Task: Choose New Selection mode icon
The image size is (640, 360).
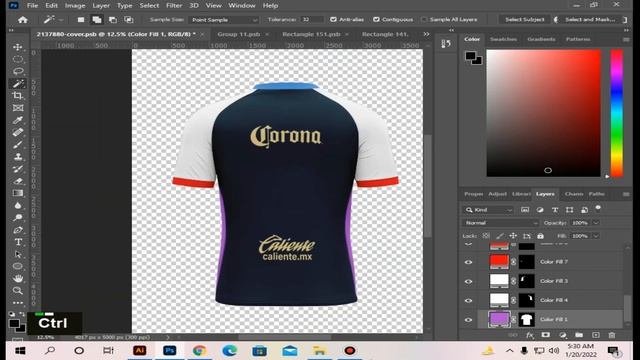Action: (x=81, y=20)
